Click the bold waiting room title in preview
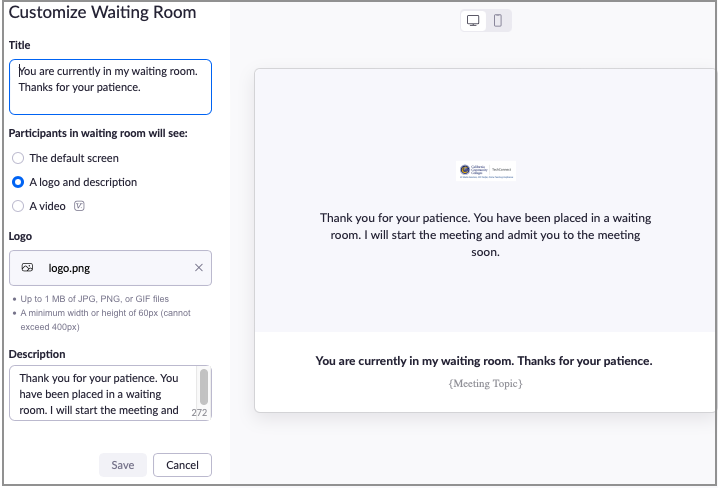718x488 pixels. pyautogui.click(x=484, y=361)
